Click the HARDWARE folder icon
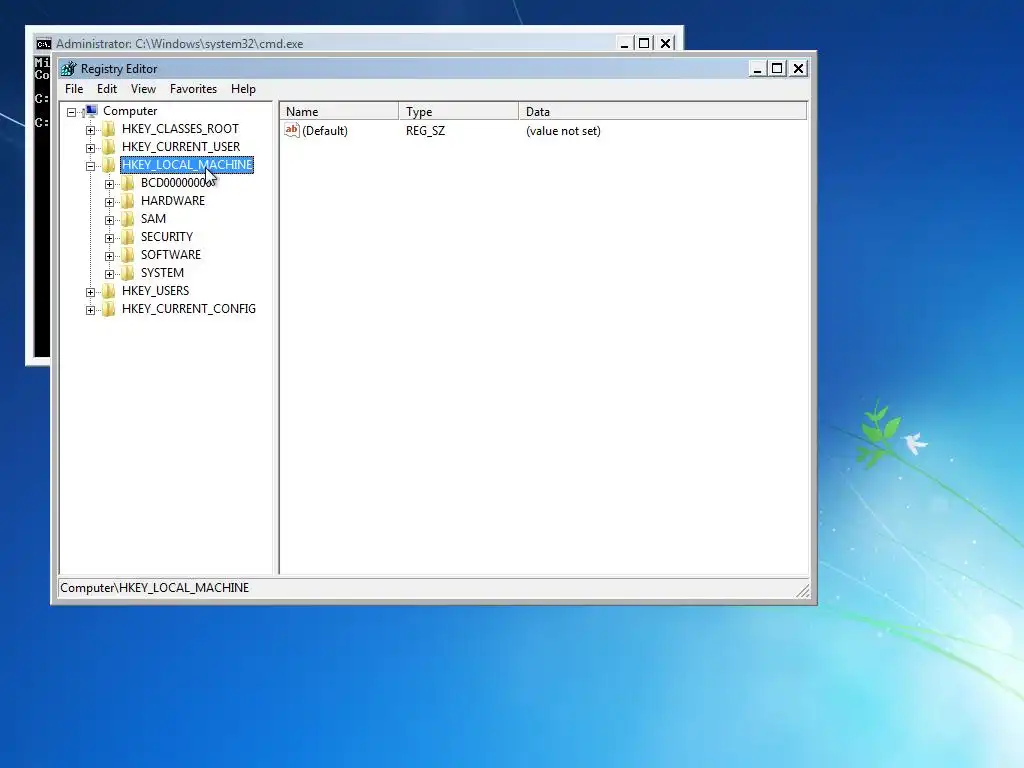The width and height of the screenshot is (1024, 768). (128, 201)
